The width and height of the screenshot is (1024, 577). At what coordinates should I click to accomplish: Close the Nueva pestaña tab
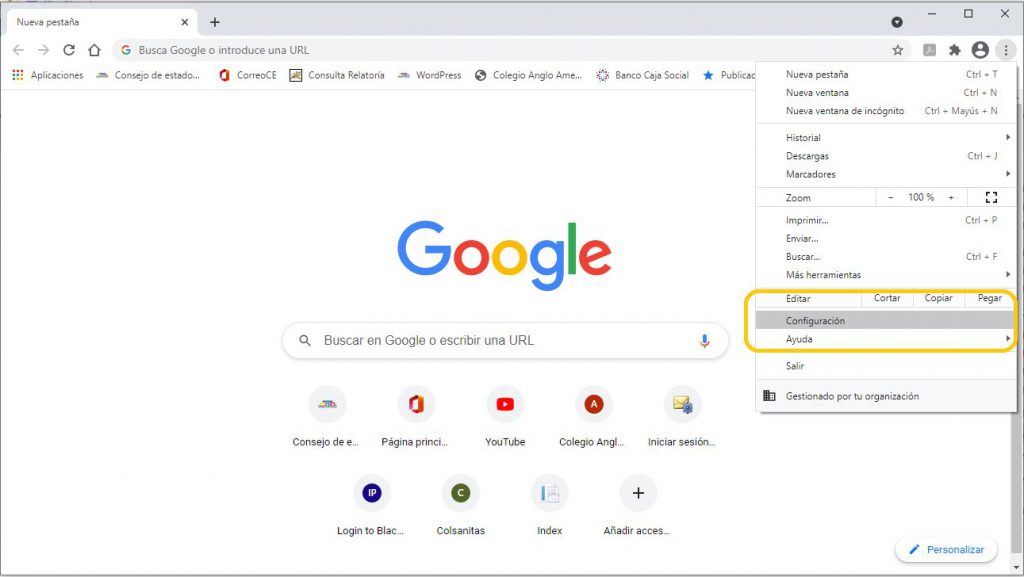pos(184,22)
